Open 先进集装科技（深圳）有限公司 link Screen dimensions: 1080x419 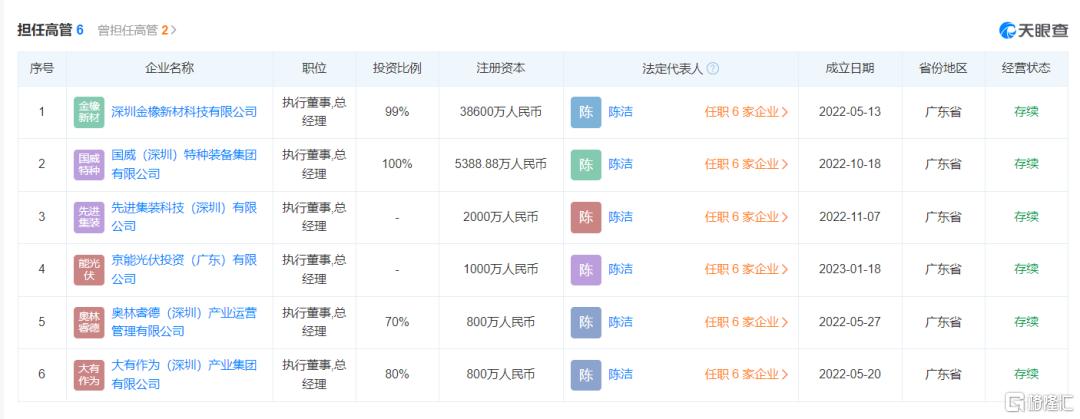click(x=184, y=216)
